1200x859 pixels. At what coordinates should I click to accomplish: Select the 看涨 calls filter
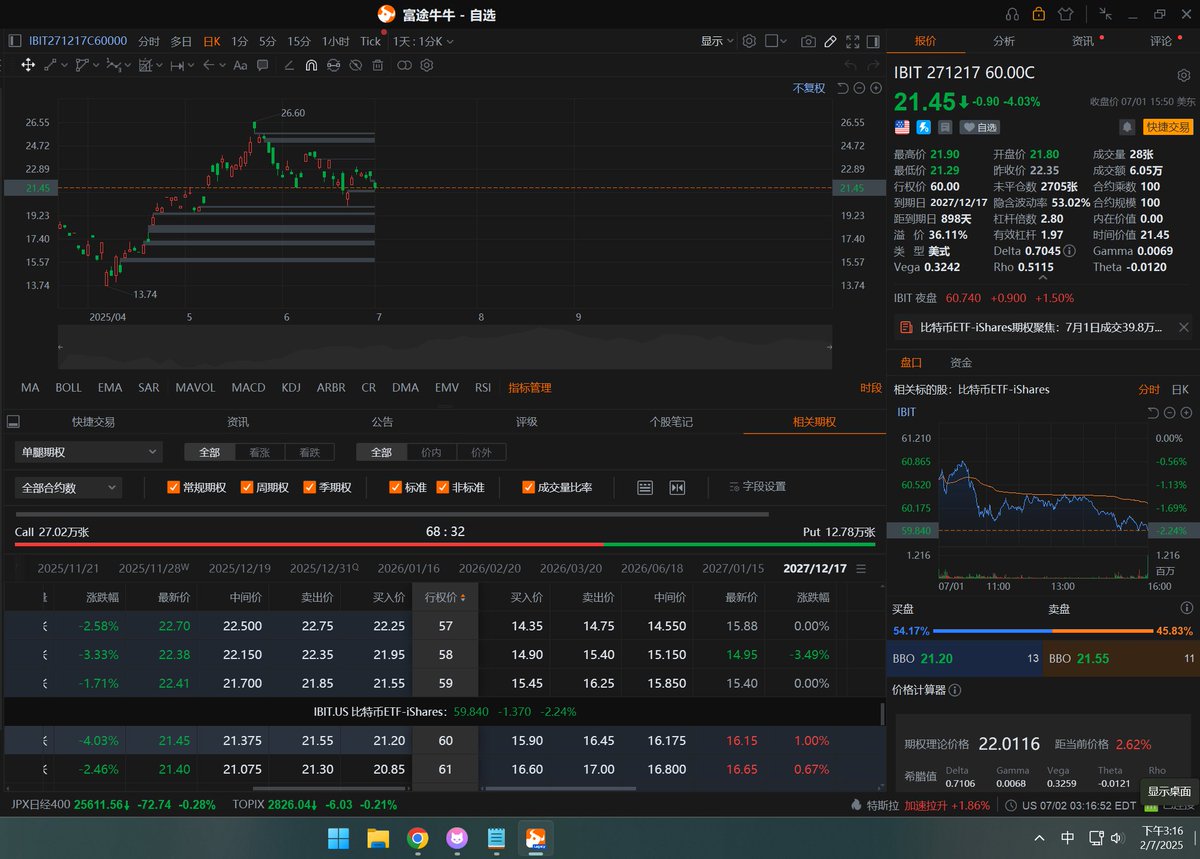tap(260, 452)
